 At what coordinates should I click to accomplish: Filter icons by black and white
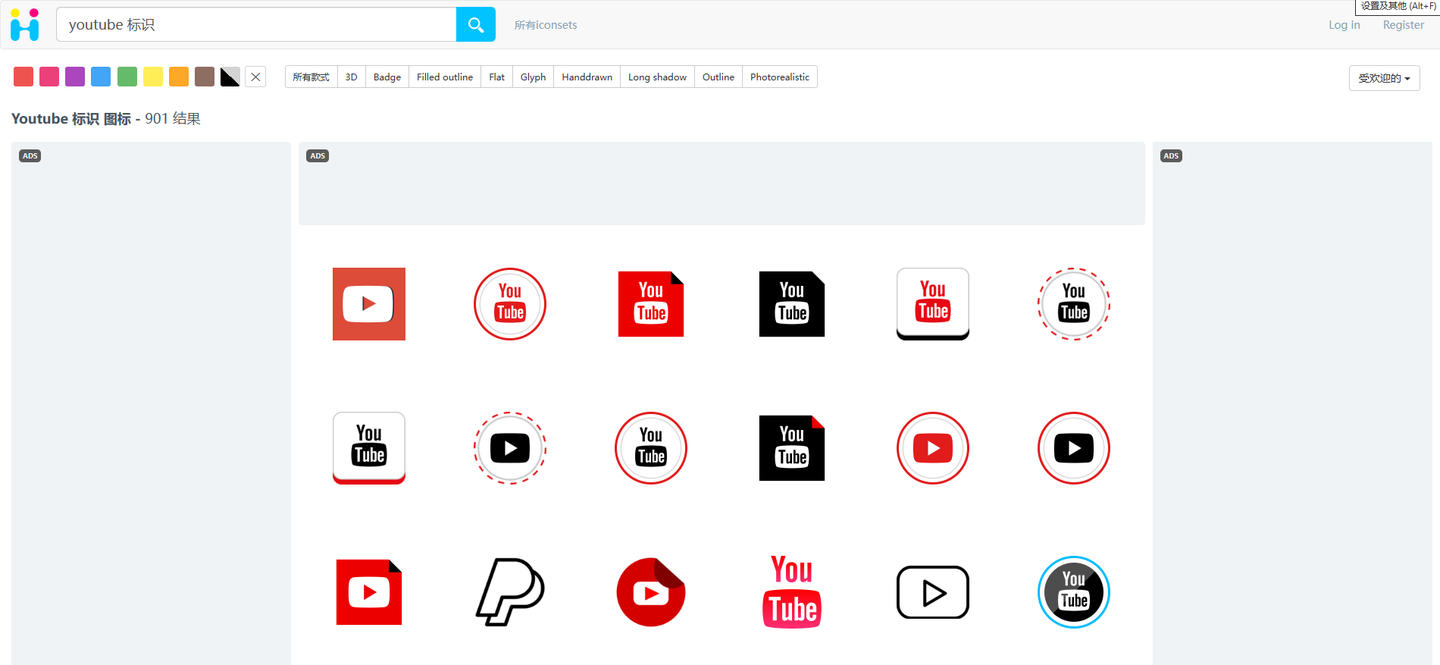(230, 77)
